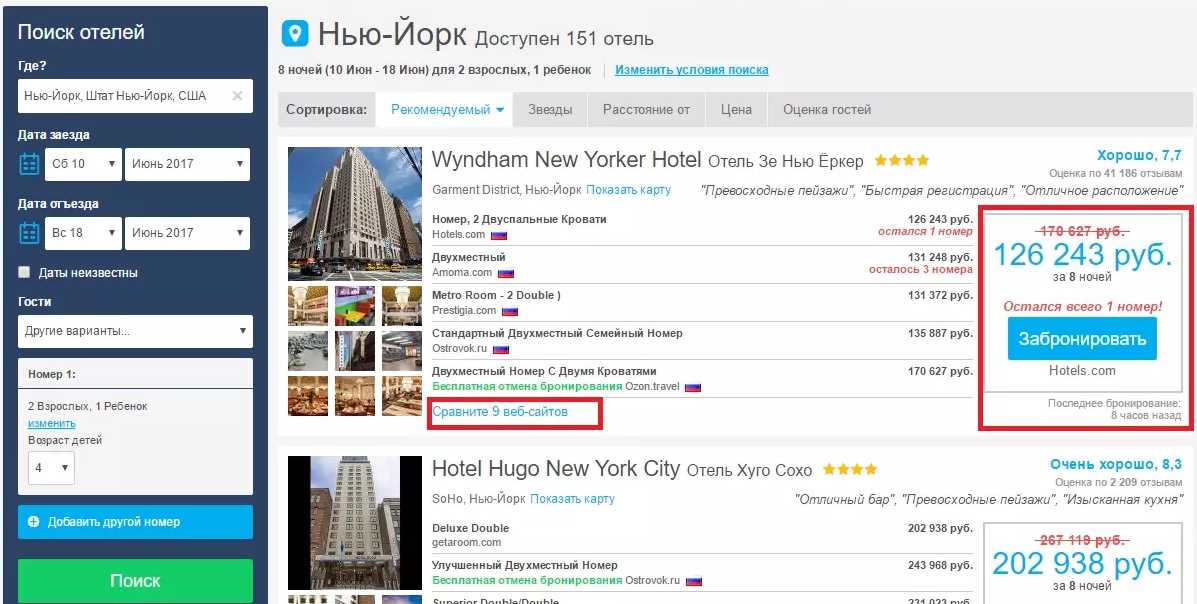
Task: Open the check-out date calendar icon
Action: pyautogui.click(x=29, y=233)
